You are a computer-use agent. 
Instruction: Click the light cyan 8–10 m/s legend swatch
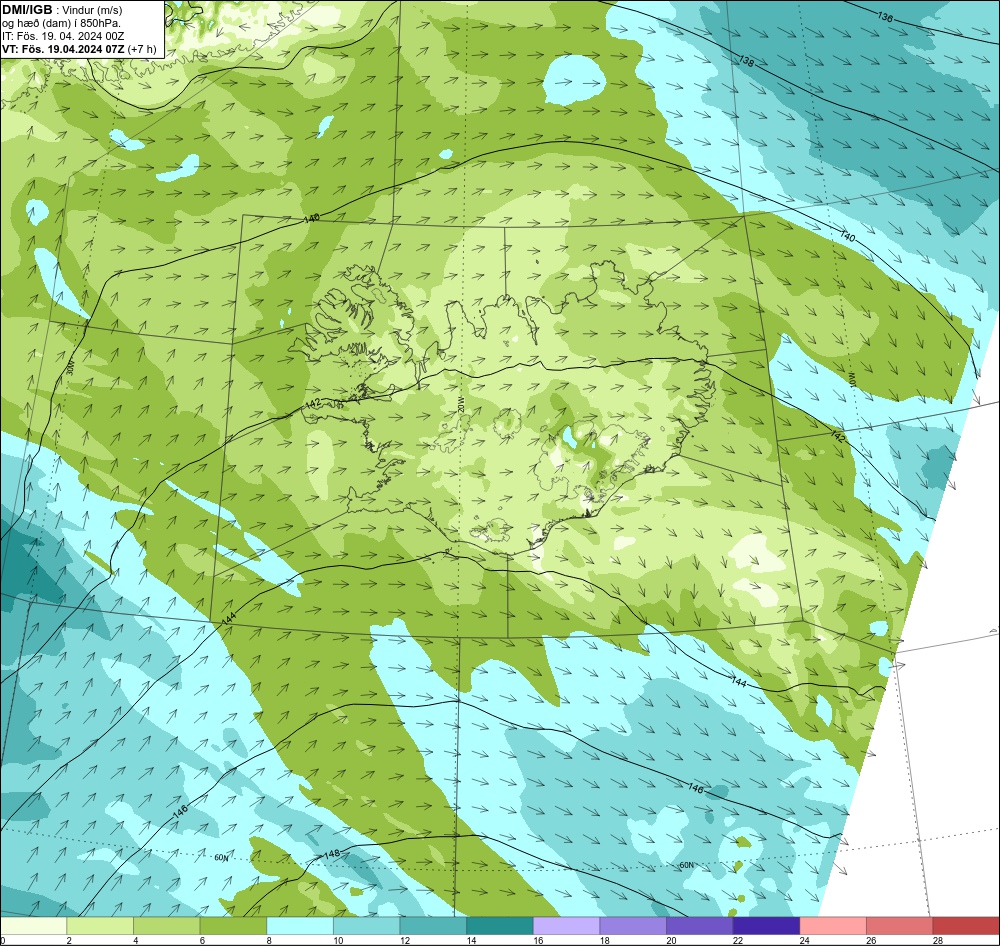(300, 926)
